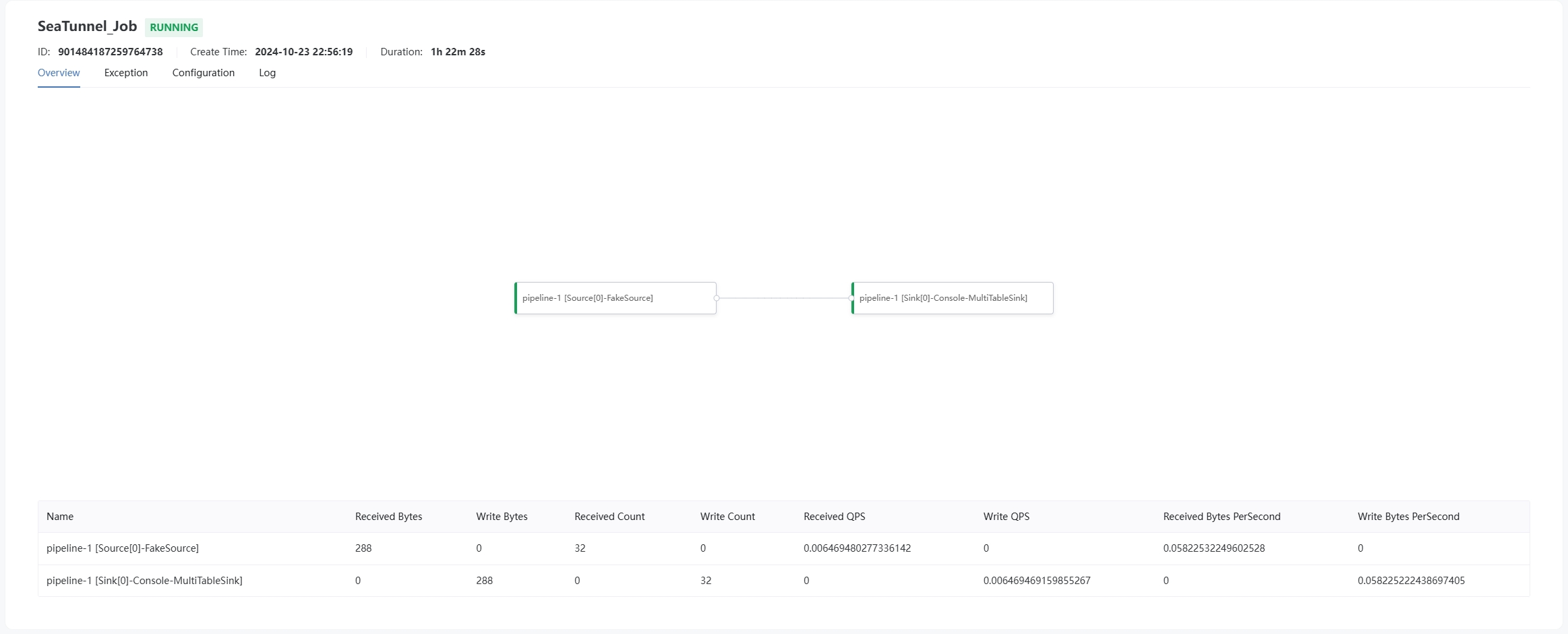Open the Overview tab
This screenshot has width=1568, height=634.
59,73
